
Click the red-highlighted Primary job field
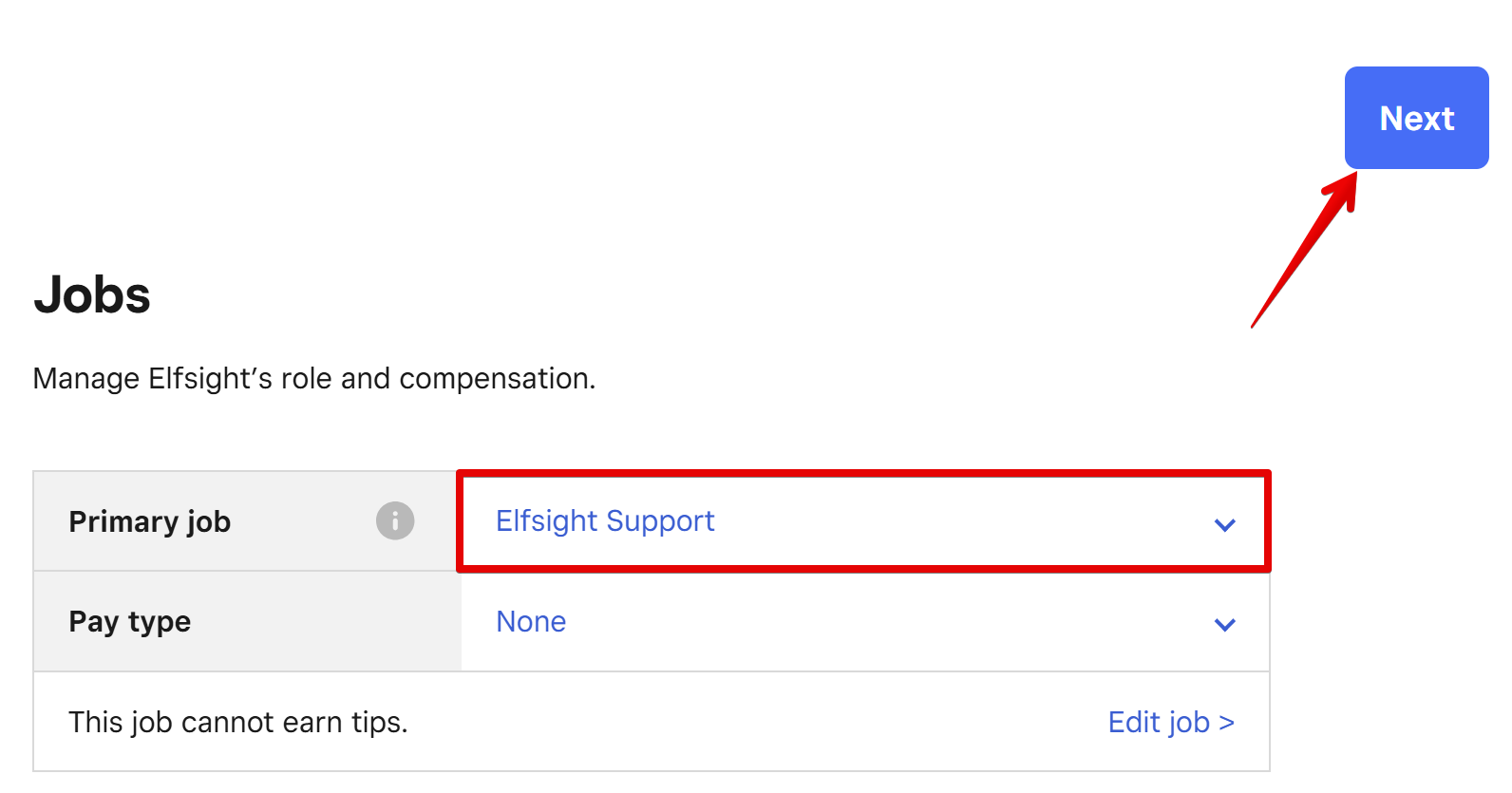(x=864, y=521)
